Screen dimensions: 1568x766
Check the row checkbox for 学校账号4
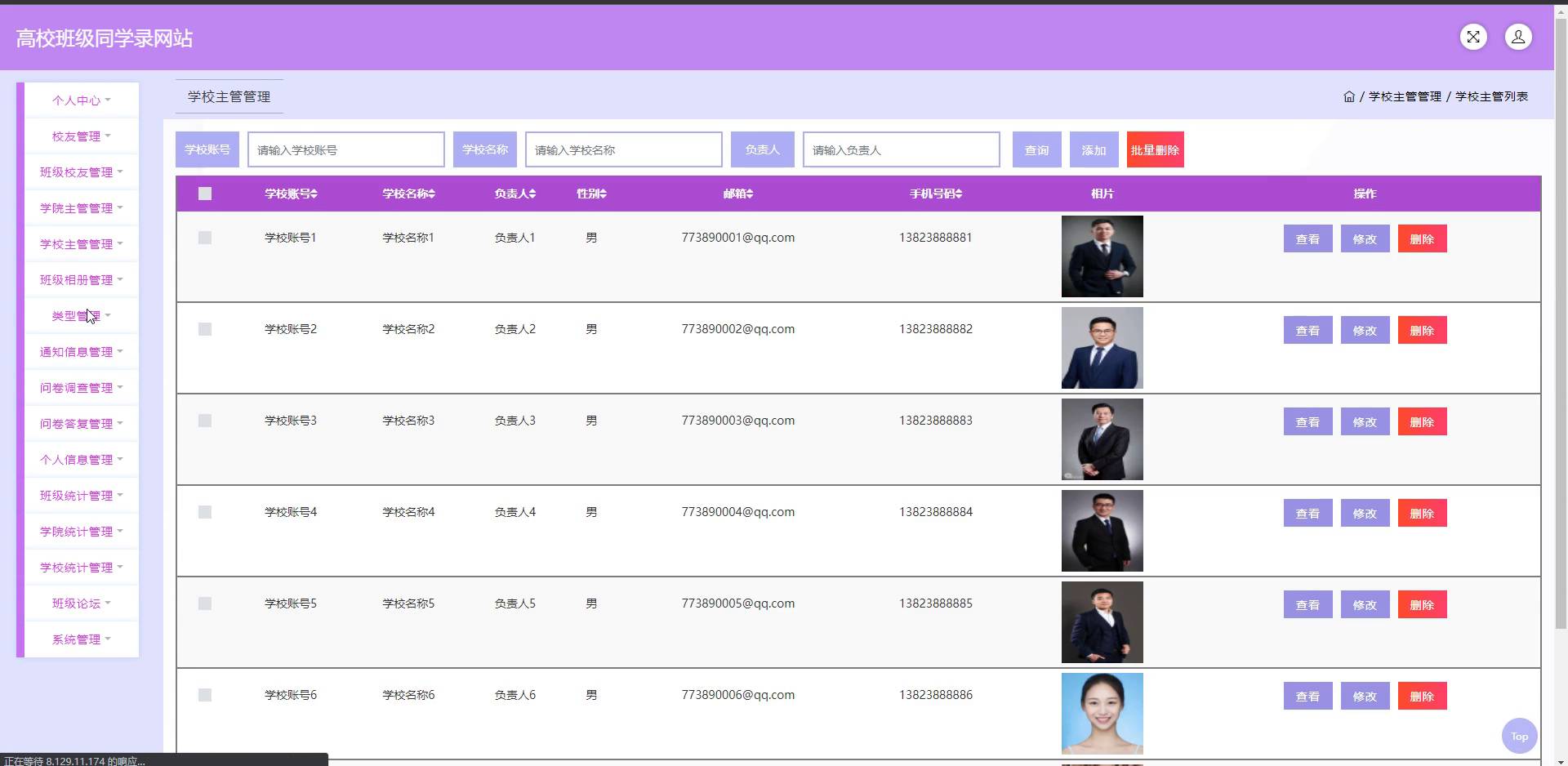click(205, 512)
